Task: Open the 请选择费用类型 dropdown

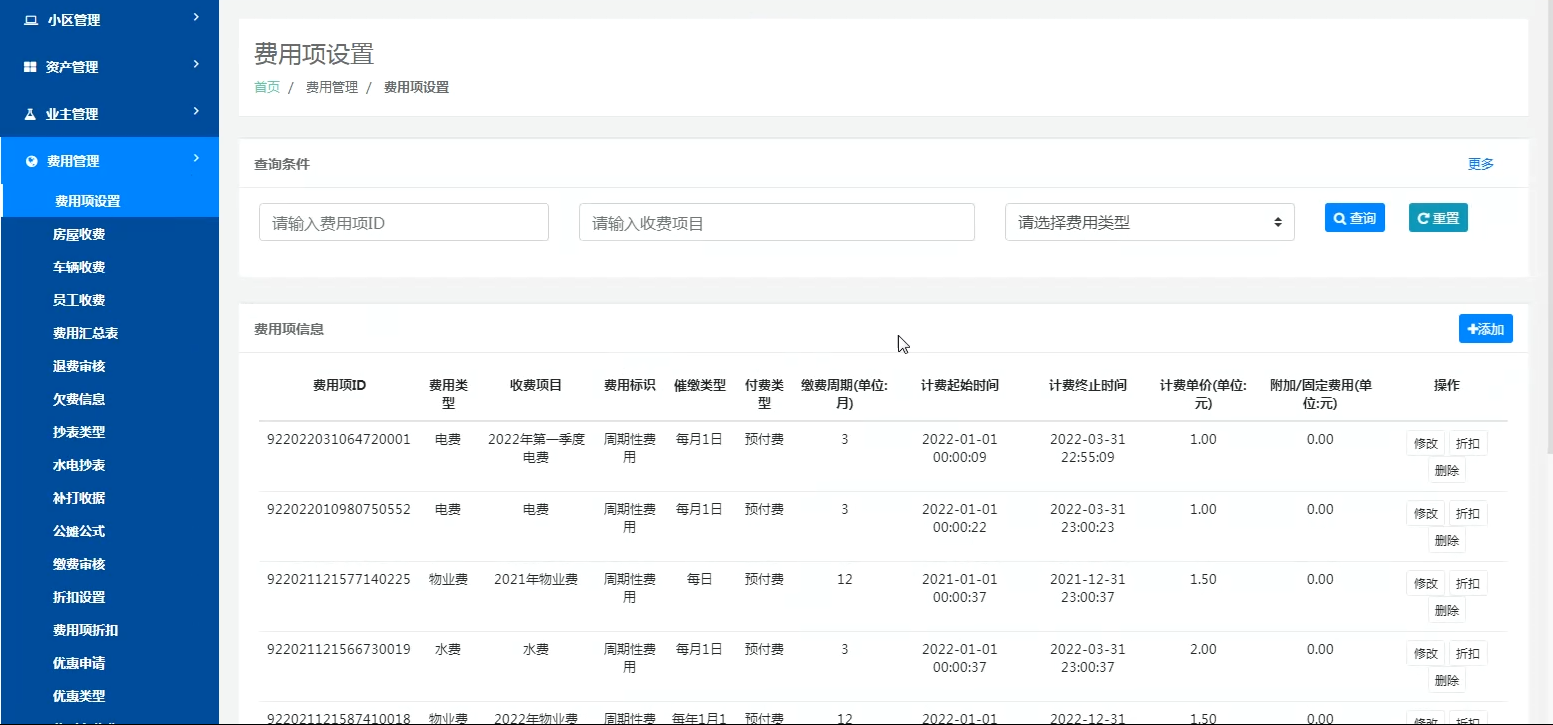Action: point(1149,222)
